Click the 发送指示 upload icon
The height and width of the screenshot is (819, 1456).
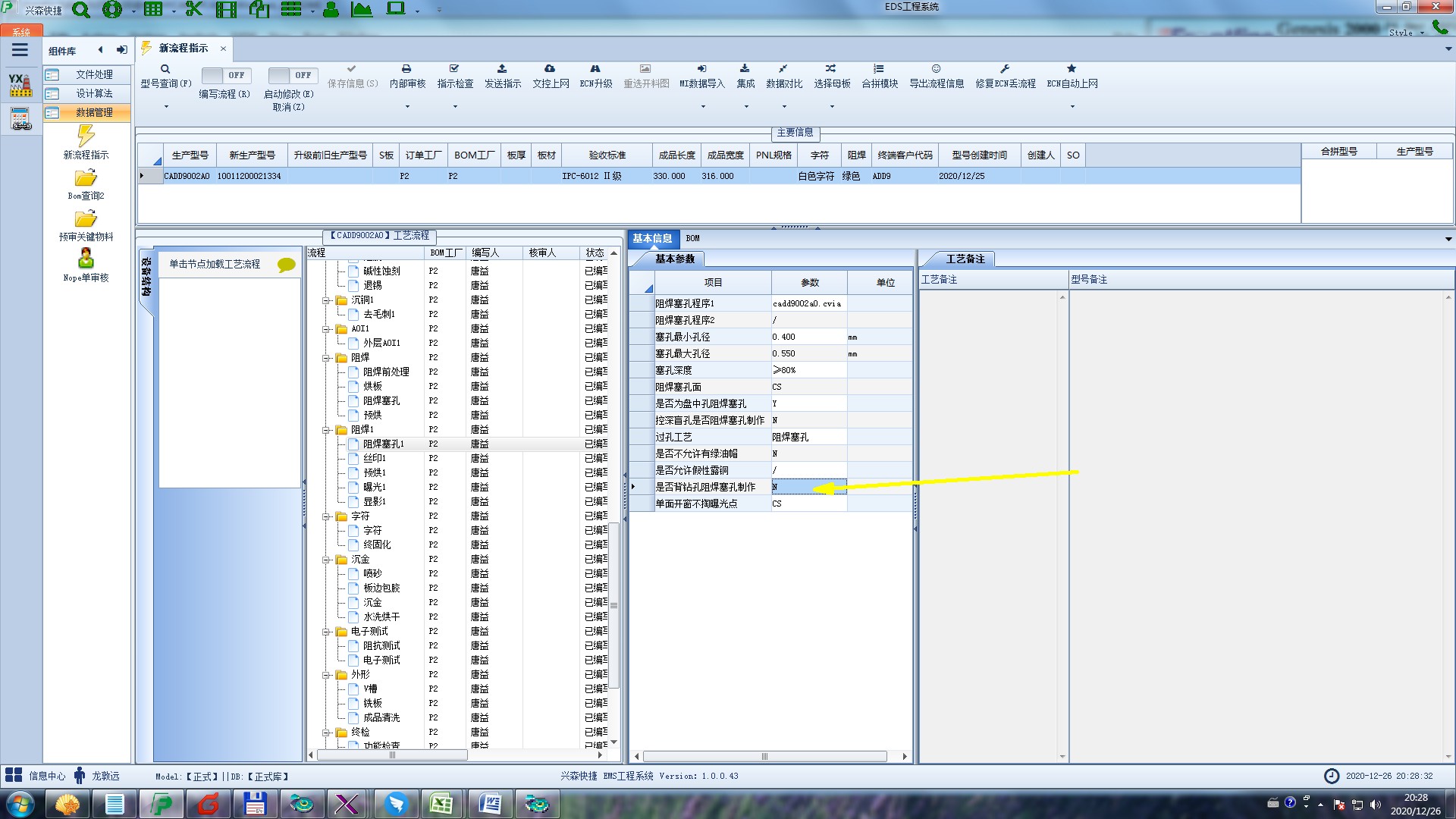pos(502,69)
